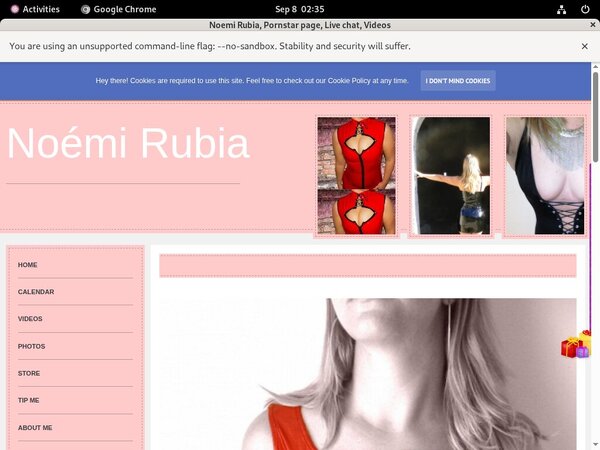Select VIDEOS in the sidebar menu
Viewport: 600px width, 450px height.
(x=30, y=319)
